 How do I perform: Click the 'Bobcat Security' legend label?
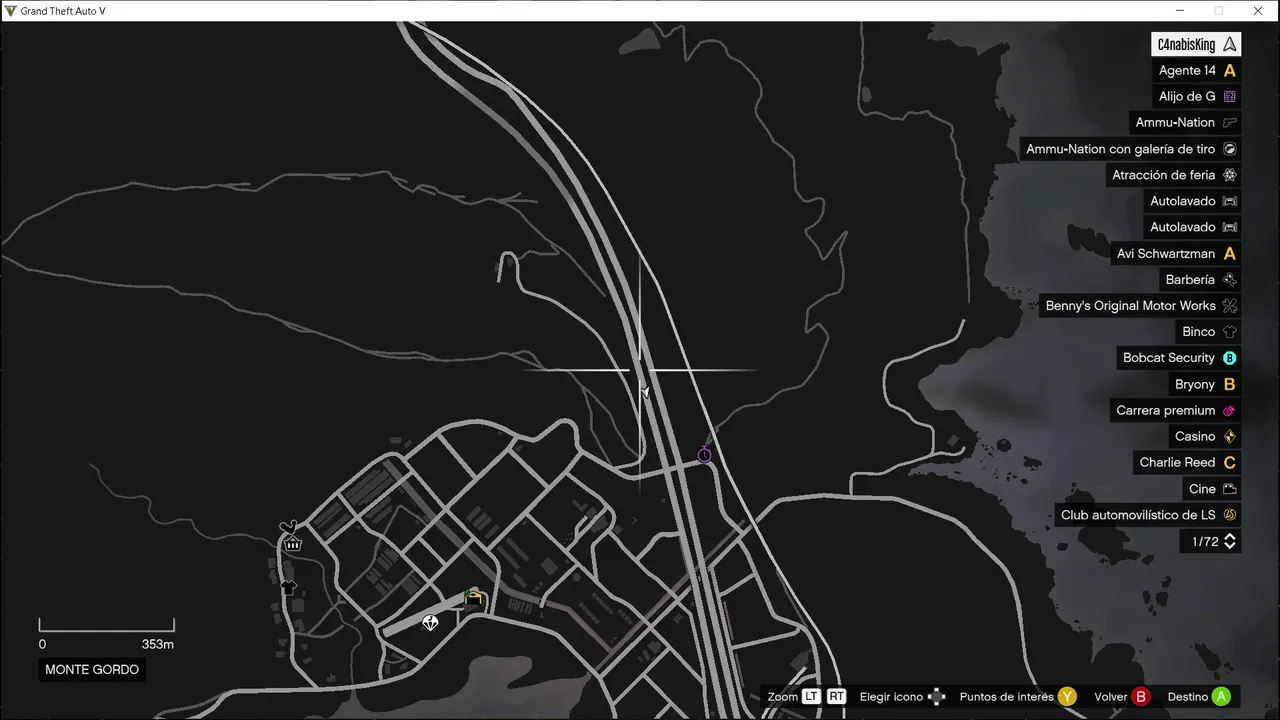(x=1168, y=358)
